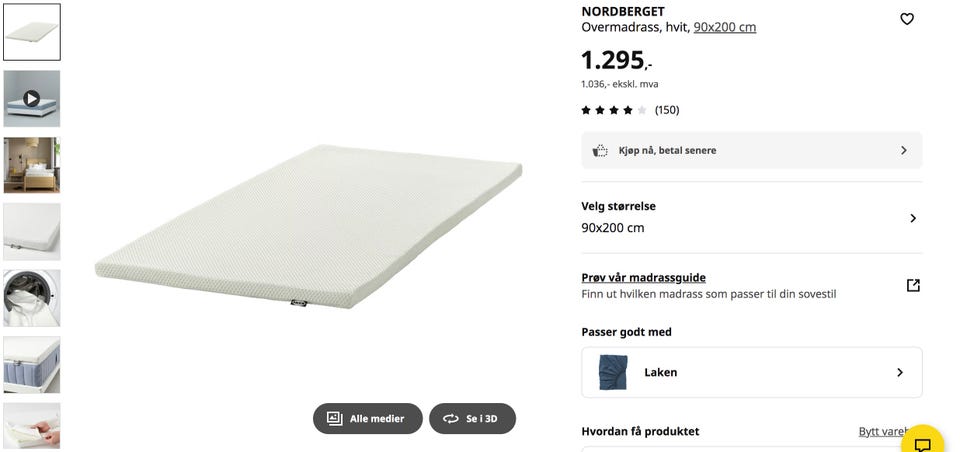Image resolution: width=960 pixels, height=452 pixels.
Task: Add NORDBERGET to favorites with heart icon
Action: (907, 19)
